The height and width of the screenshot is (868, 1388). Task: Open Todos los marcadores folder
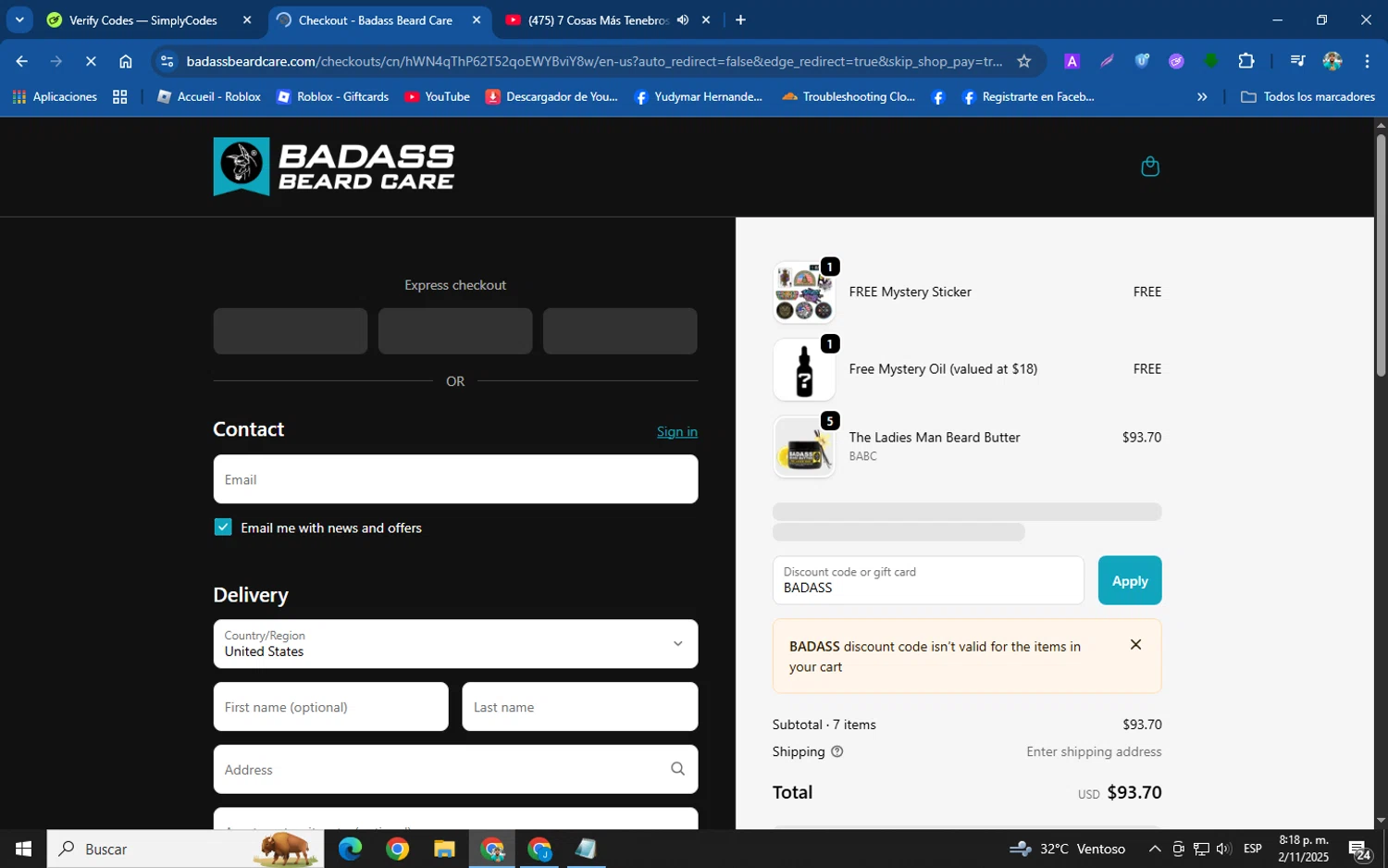pyautogui.click(x=1307, y=96)
